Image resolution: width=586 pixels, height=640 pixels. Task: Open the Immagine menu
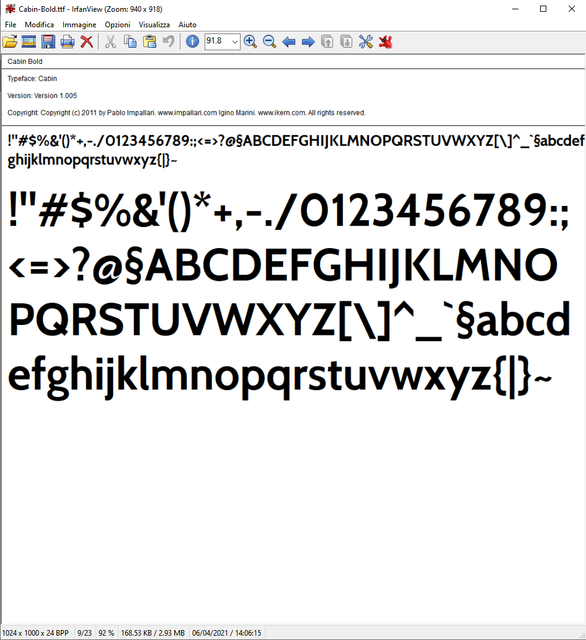coord(79,24)
